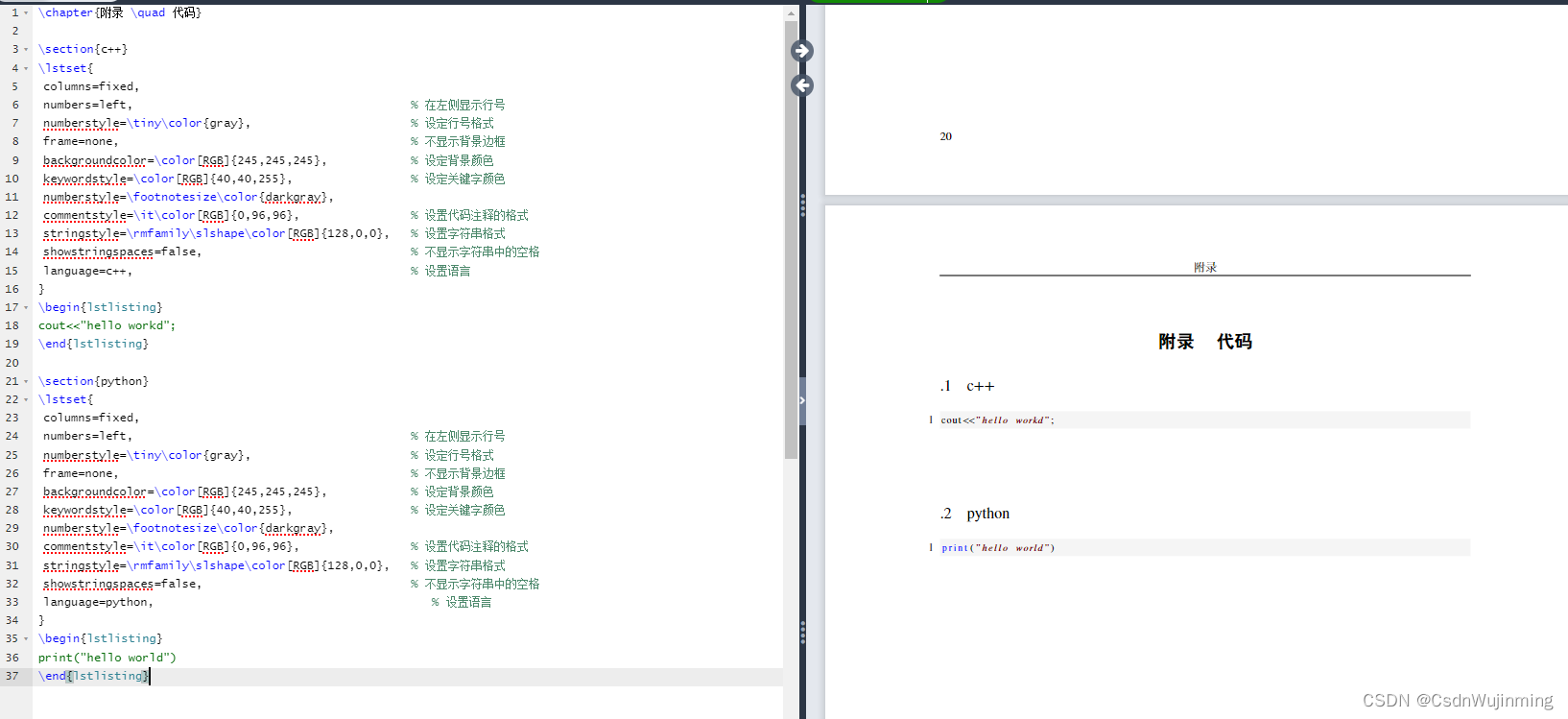Click the lower drag handle dots on divider
1568x719 pixels.
coord(802,632)
